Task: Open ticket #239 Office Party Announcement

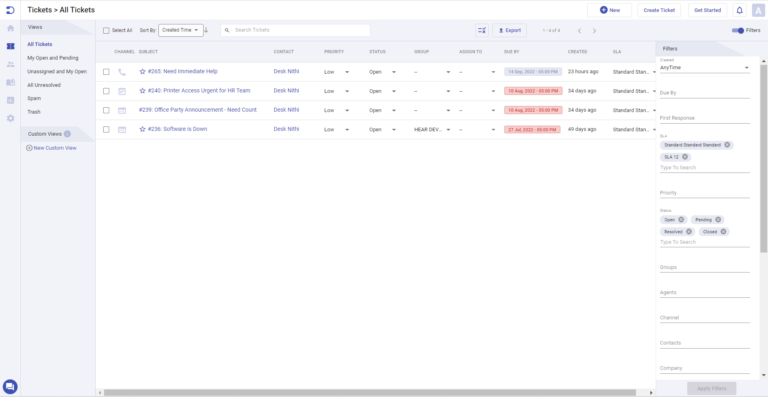Action: coord(197,110)
